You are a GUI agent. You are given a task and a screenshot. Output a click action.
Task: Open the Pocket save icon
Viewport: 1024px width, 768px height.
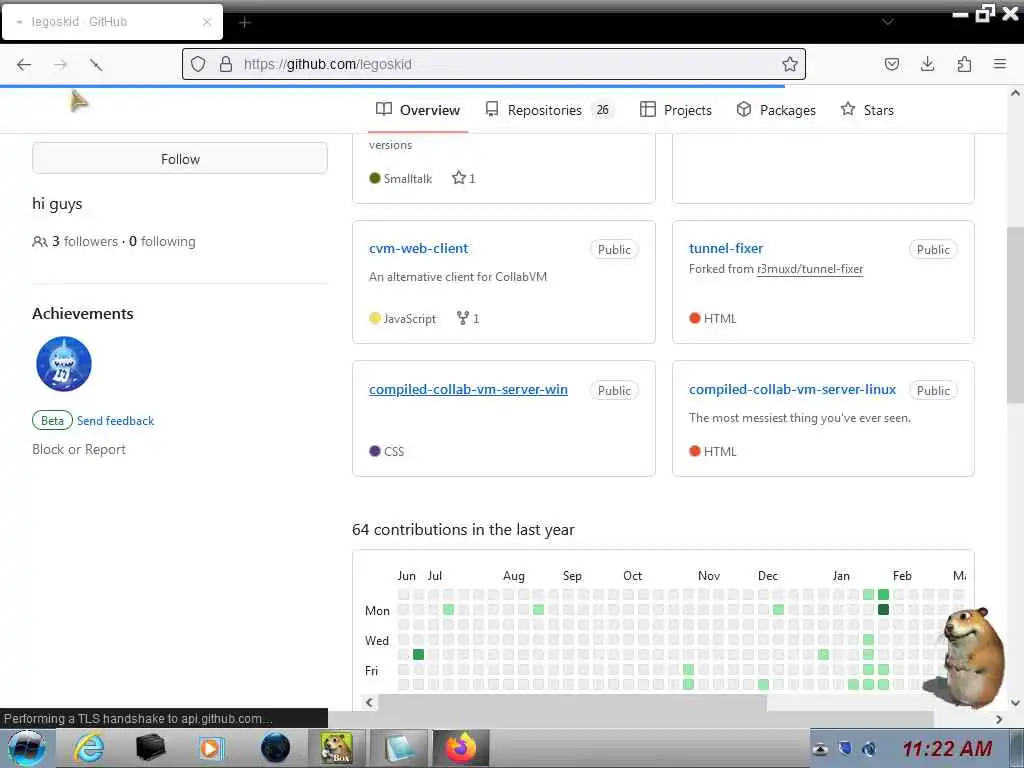891,64
